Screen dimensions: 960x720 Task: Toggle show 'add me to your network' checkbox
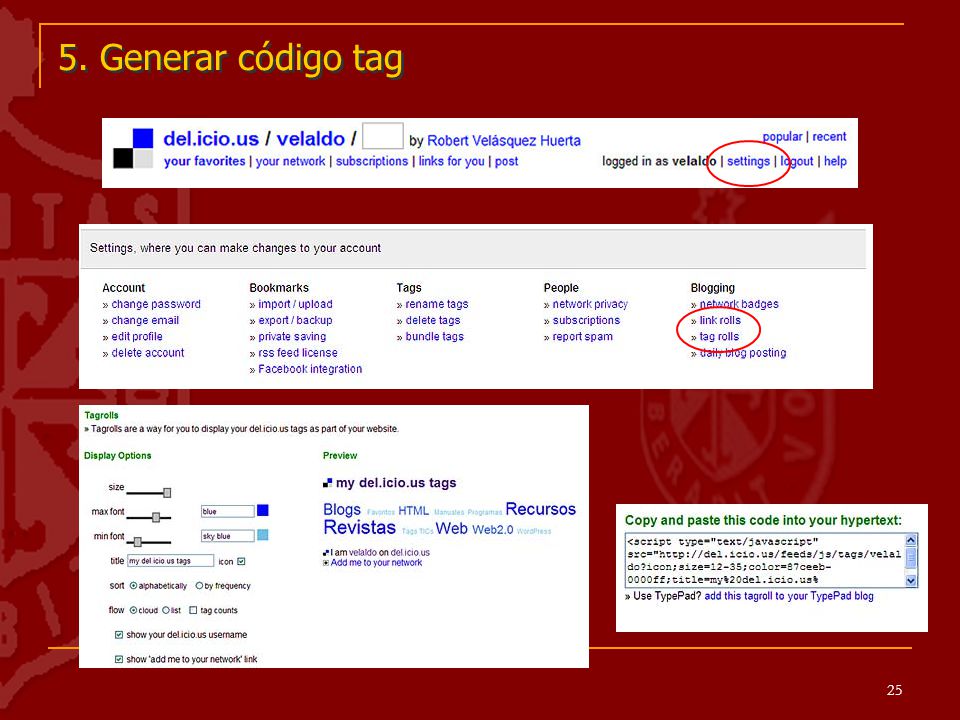click(x=119, y=659)
